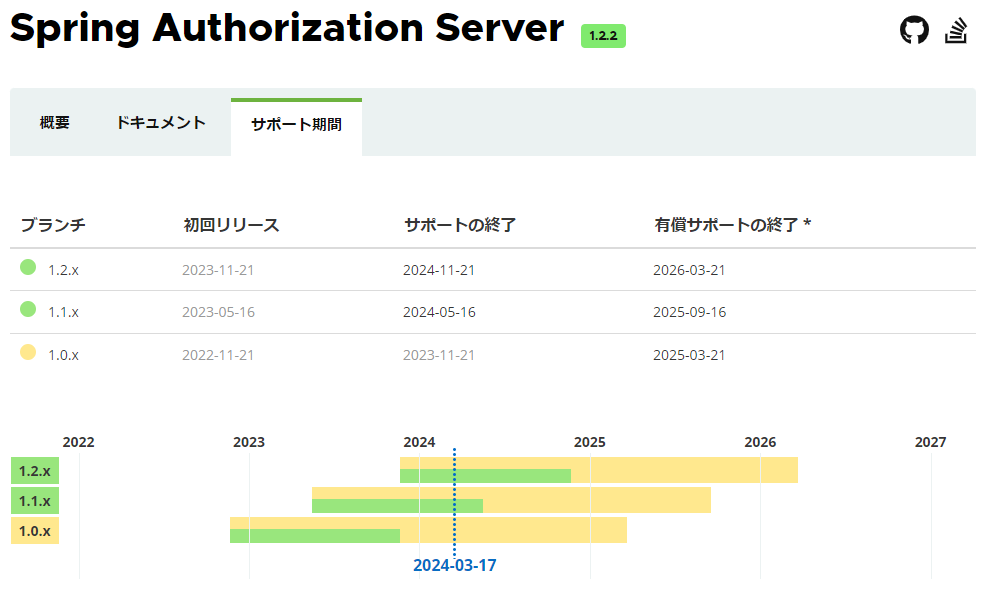Click the 2024-03-17 date label
This screenshot has width=987, height=590.
[x=455, y=564]
